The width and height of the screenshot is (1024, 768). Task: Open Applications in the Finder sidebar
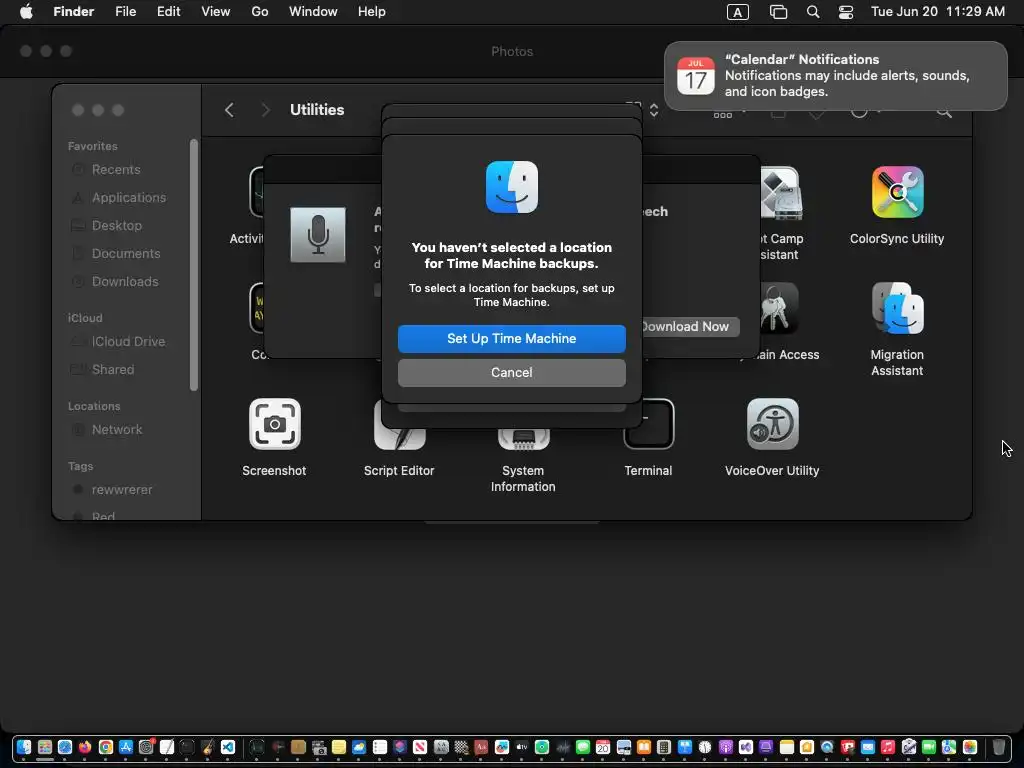point(129,198)
